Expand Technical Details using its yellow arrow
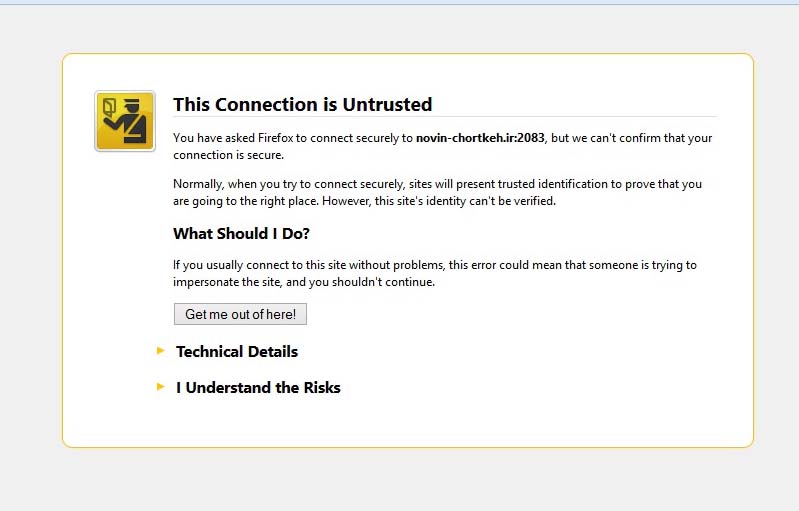799x511 pixels. coord(161,350)
